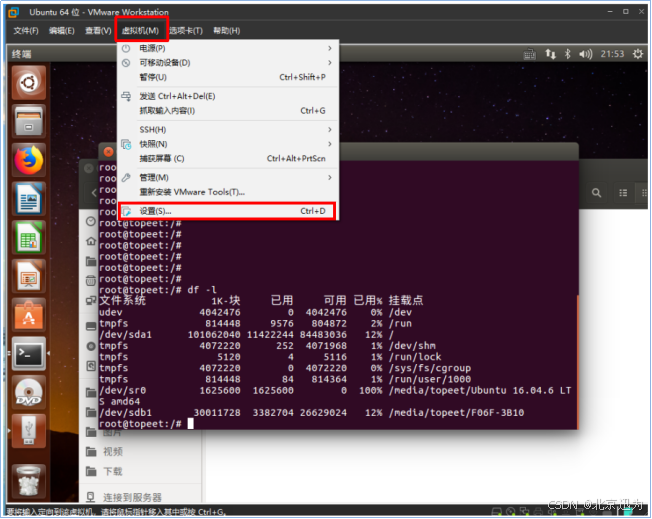Click the terminal scrollbar on the right
Image resolution: width=652 pixels, height=519 pixels.
[x=577, y=362]
